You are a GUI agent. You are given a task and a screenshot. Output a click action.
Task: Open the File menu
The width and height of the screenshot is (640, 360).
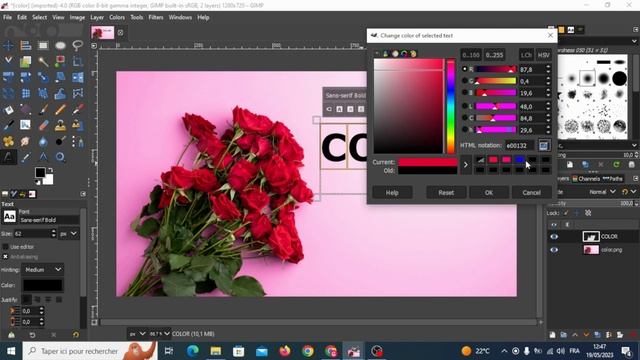7,18
